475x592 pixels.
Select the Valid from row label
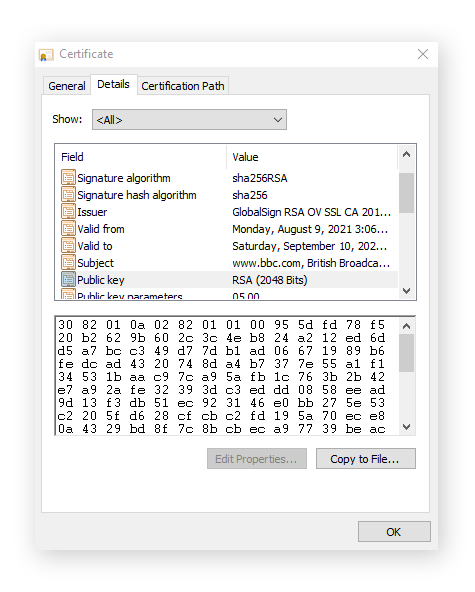(101, 229)
